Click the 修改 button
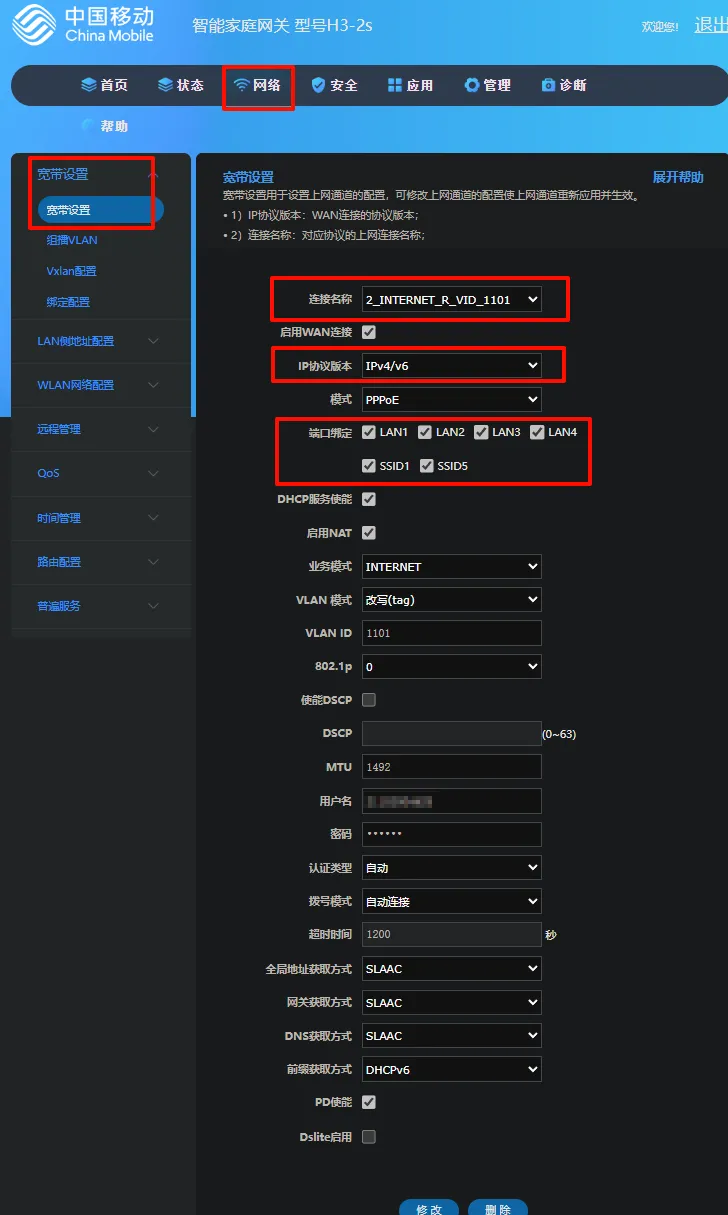 pyautogui.click(x=428, y=1209)
